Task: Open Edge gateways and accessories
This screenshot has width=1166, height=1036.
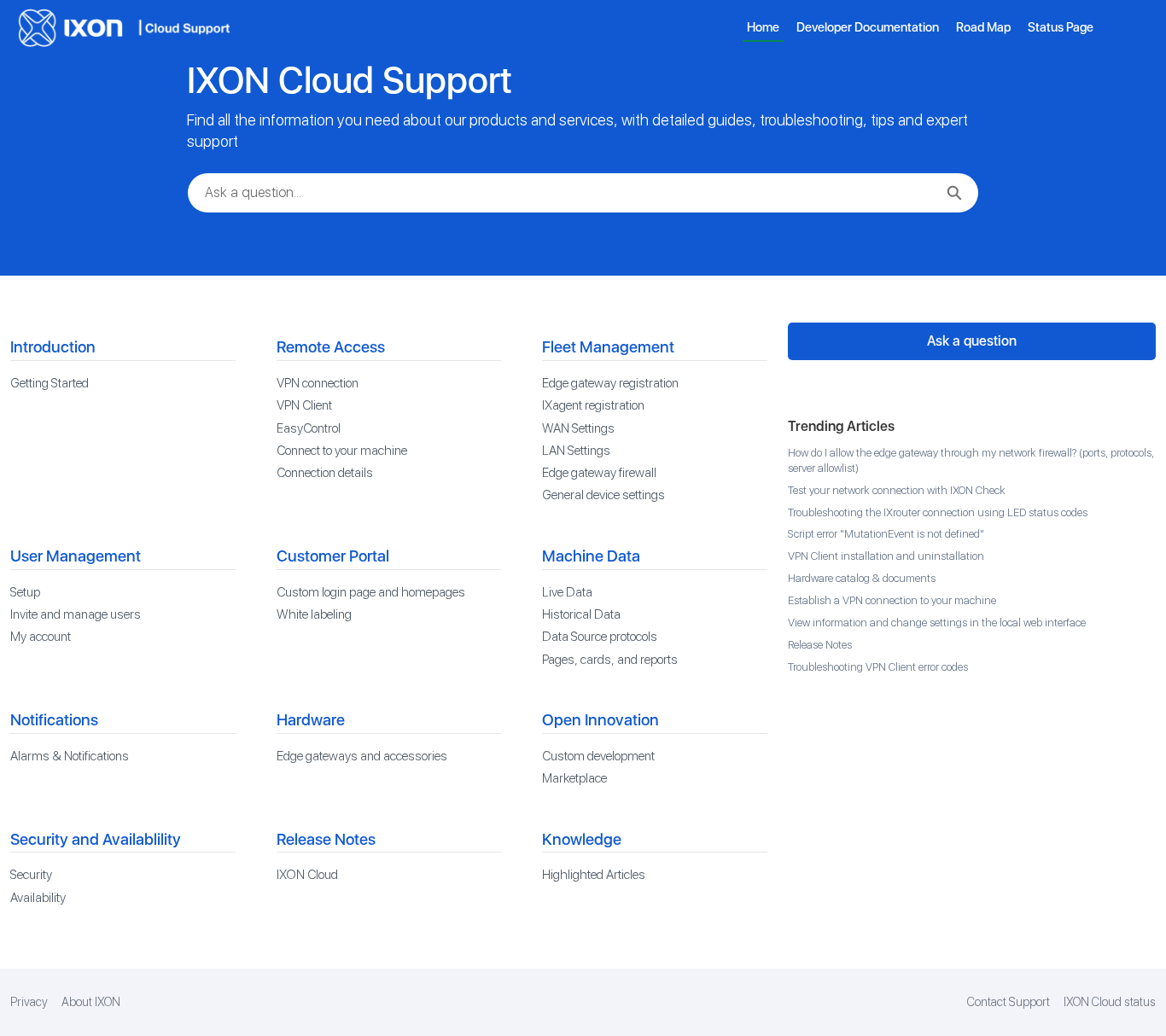Action: (361, 756)
